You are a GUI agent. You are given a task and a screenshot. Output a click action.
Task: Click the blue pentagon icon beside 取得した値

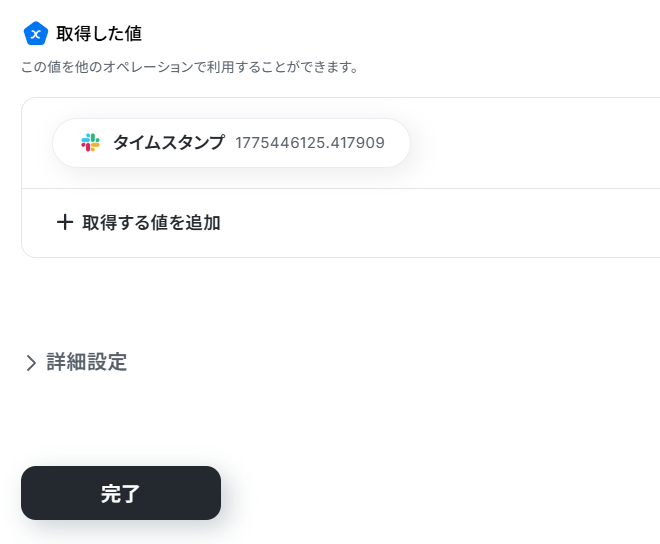[35, 34]
